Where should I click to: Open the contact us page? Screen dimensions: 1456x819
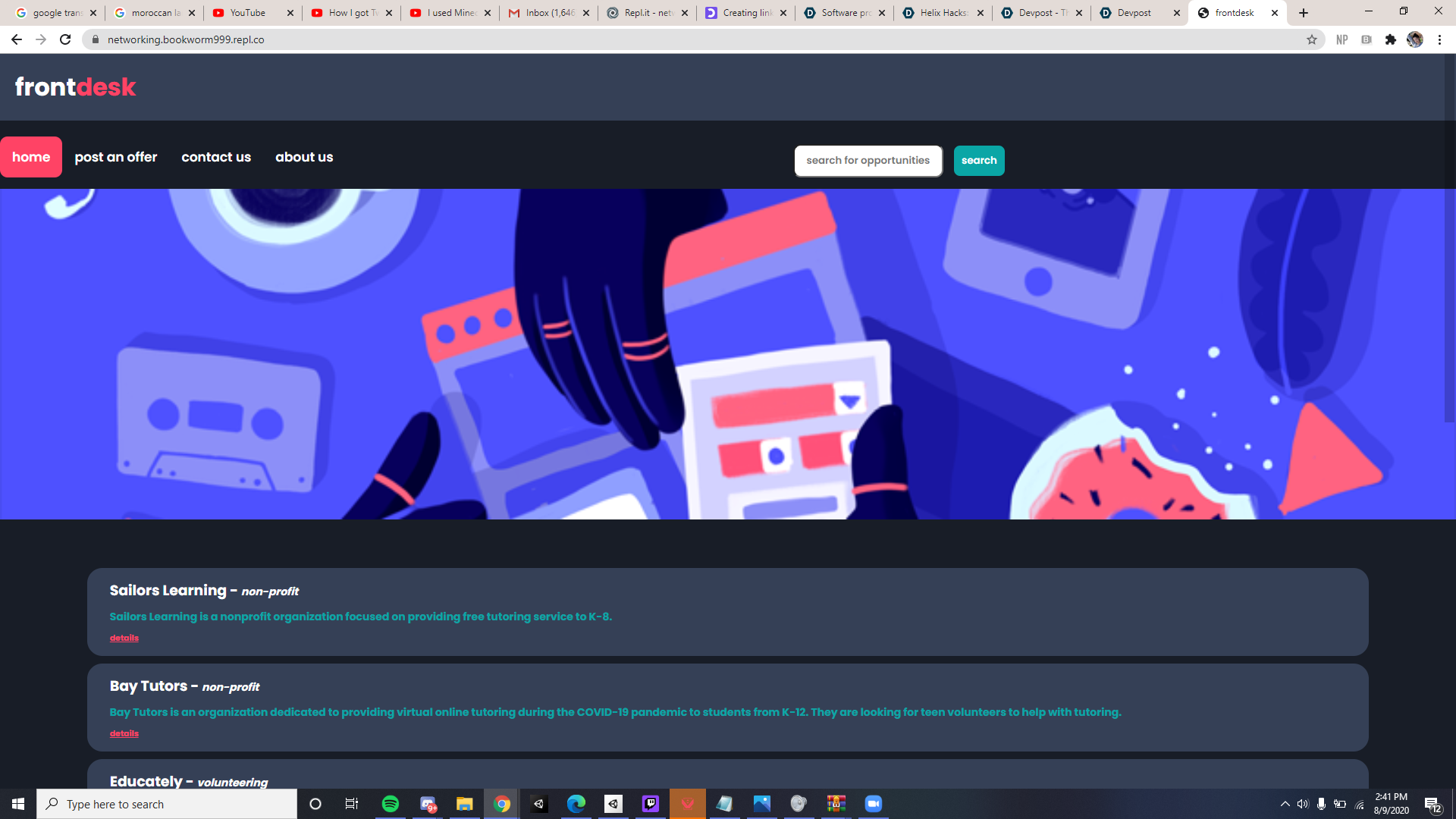216,157
